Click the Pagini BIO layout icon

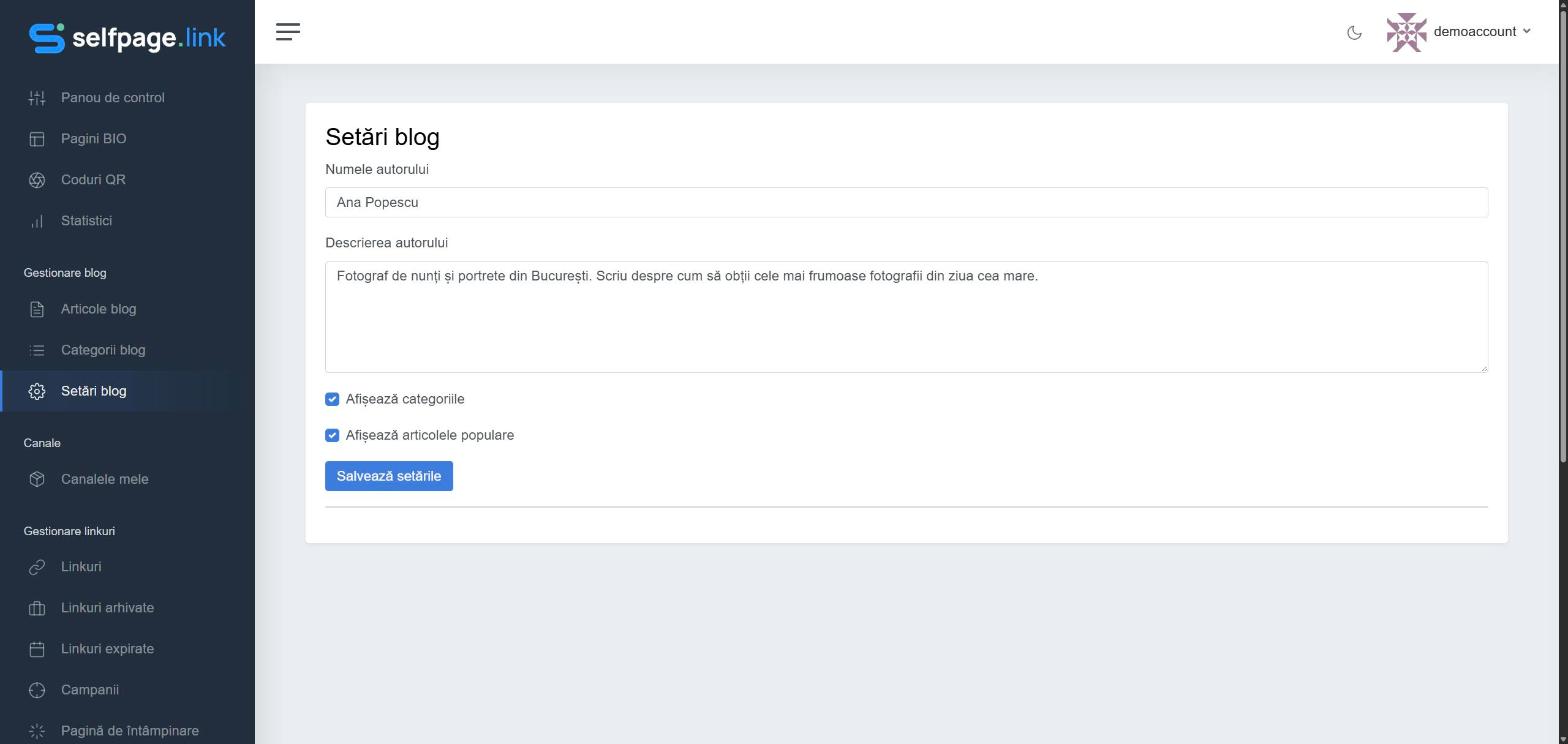tap(37, 139)
